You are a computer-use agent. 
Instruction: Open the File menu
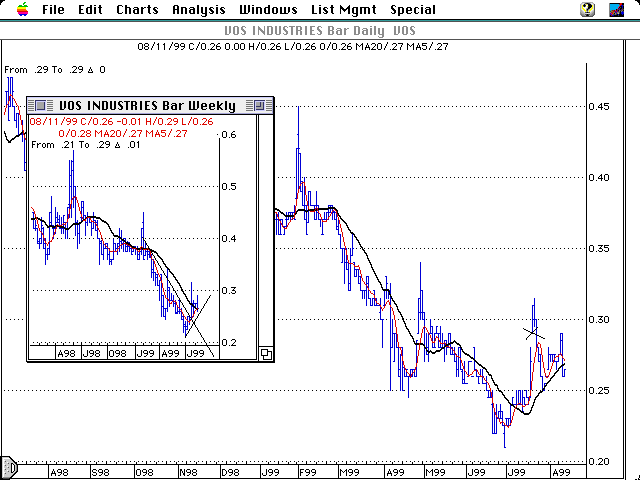point(53,10)
